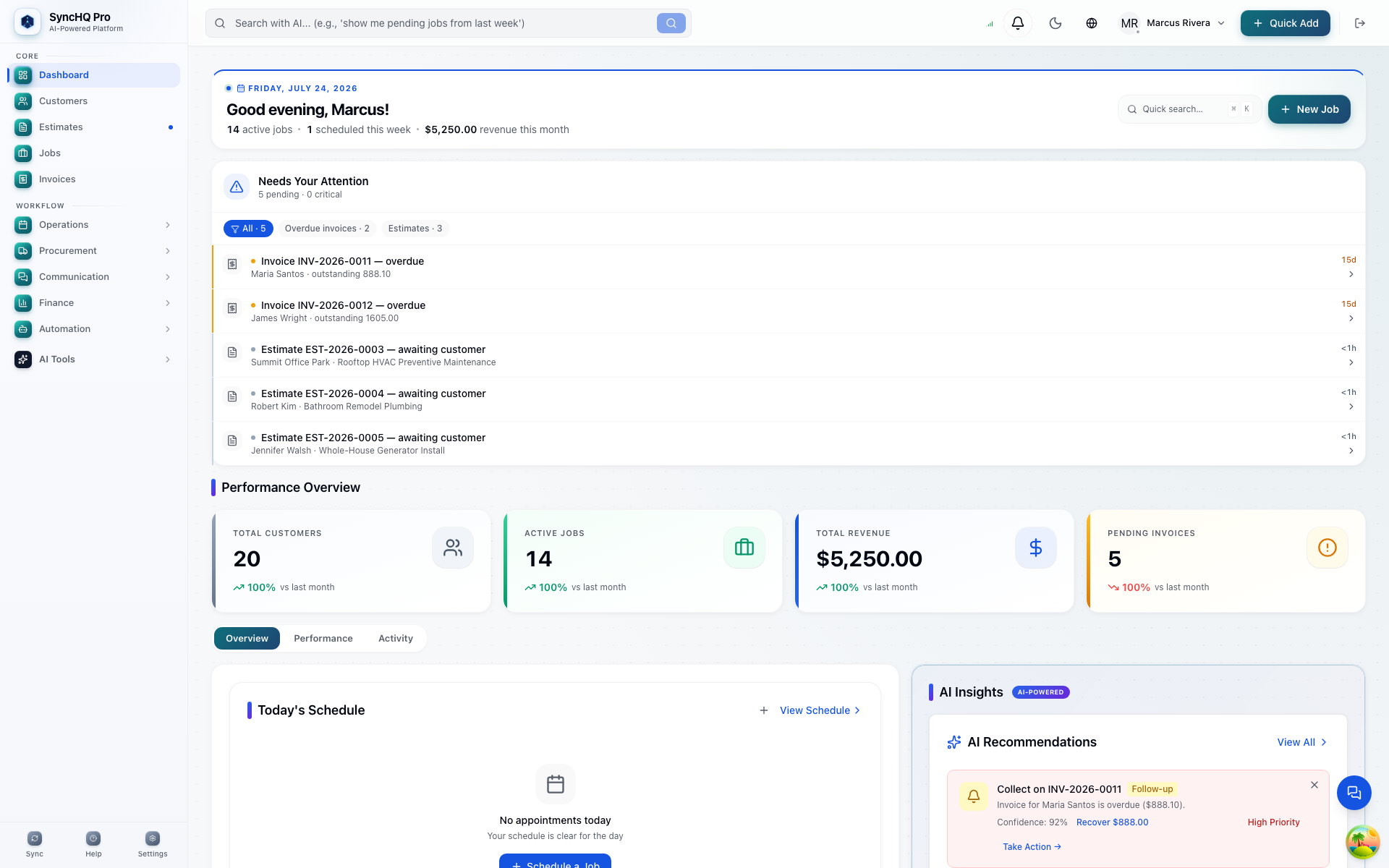1389x868 pixels.
Task: Click the signal strength indicator icon
Action: pos(990,24)
